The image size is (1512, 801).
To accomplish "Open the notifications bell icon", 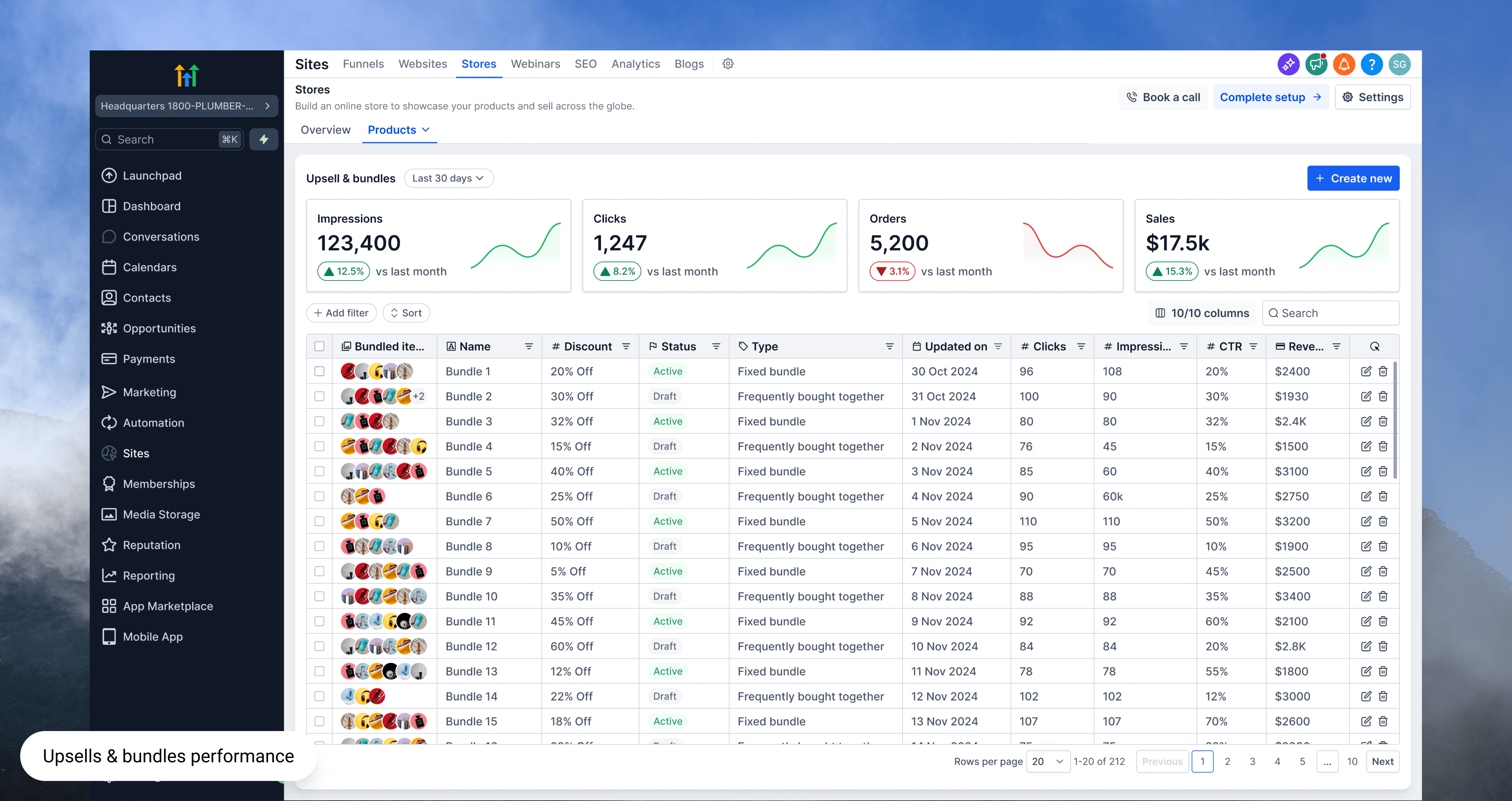I will (x=1343, y=64).
